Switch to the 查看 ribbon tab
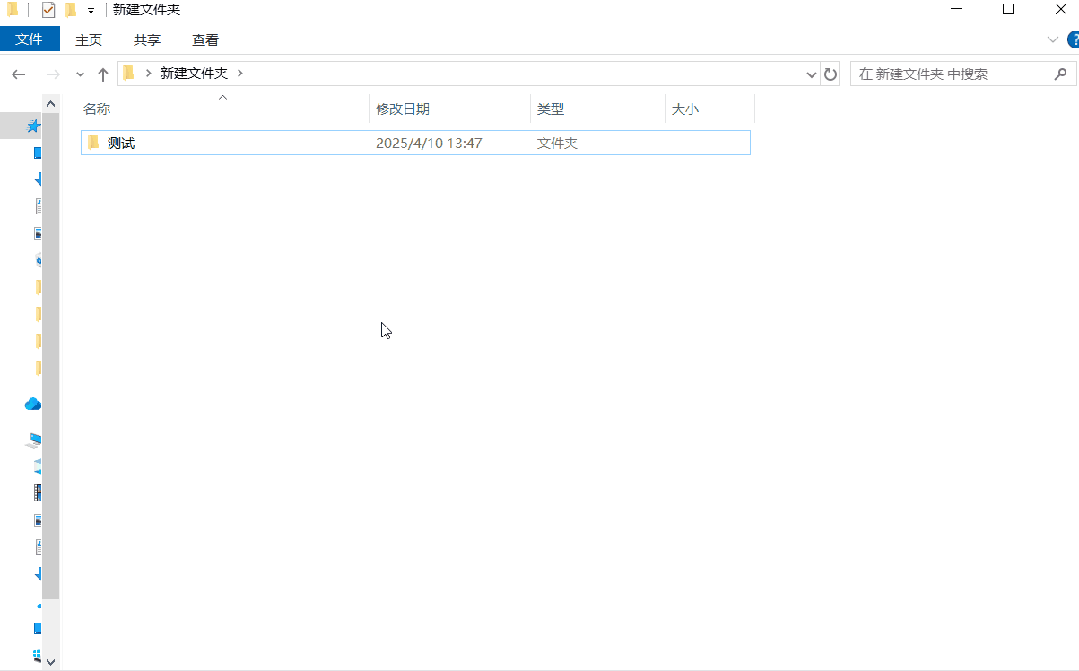Image resolution: width=1079 pixels, height=671 pixels. point(205,40)
